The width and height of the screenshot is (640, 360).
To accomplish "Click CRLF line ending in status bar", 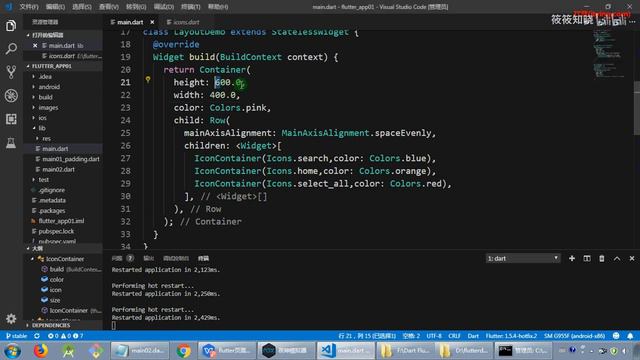I will coord(454,336).
